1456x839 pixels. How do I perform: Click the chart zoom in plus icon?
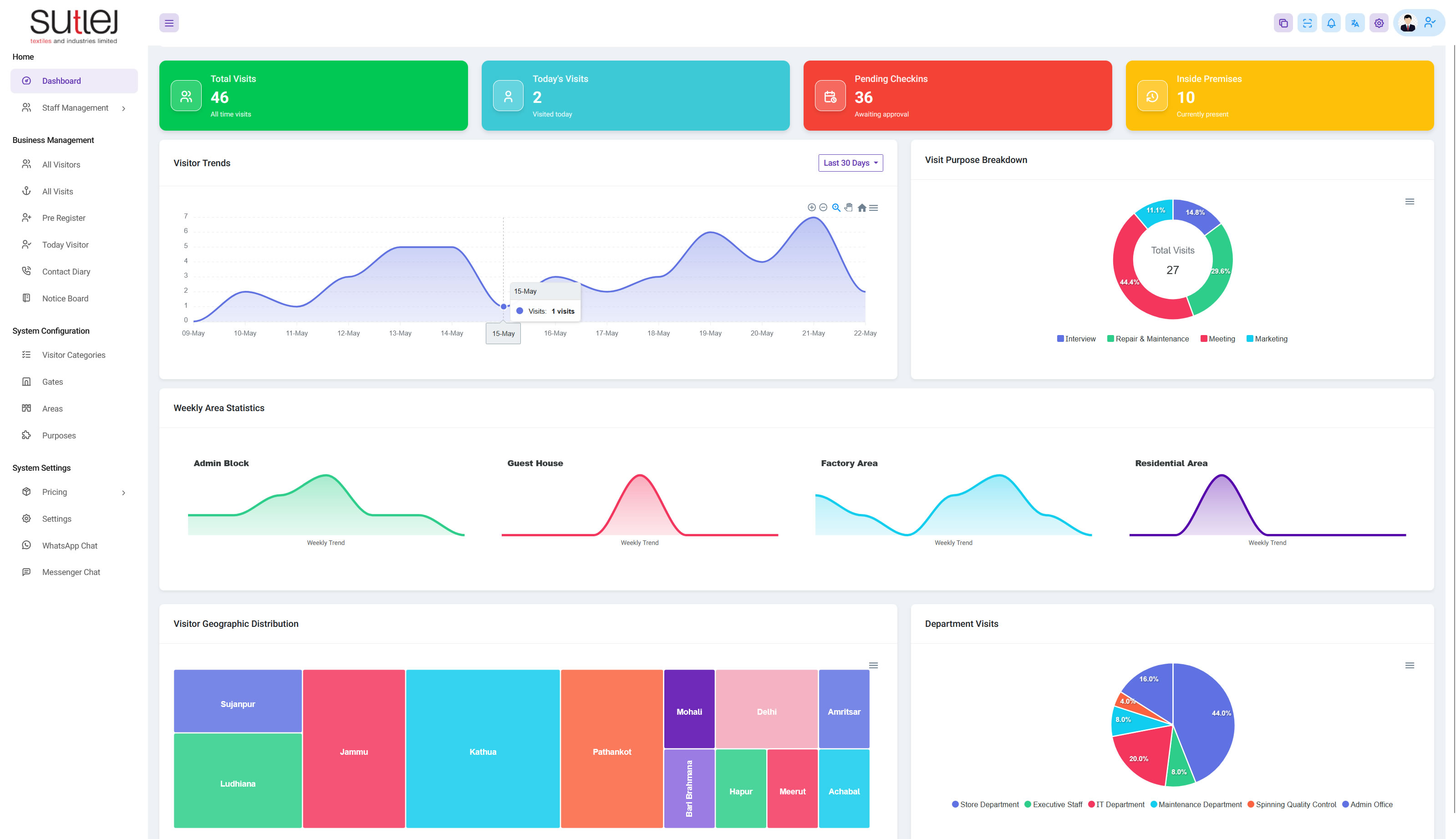(811, 208)
